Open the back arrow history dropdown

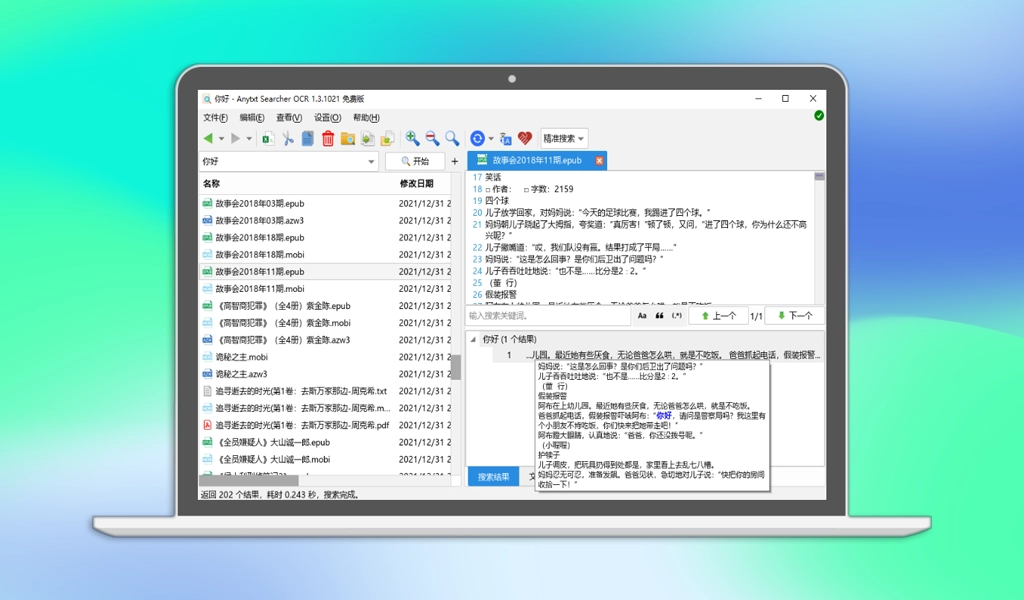point(221,138)
